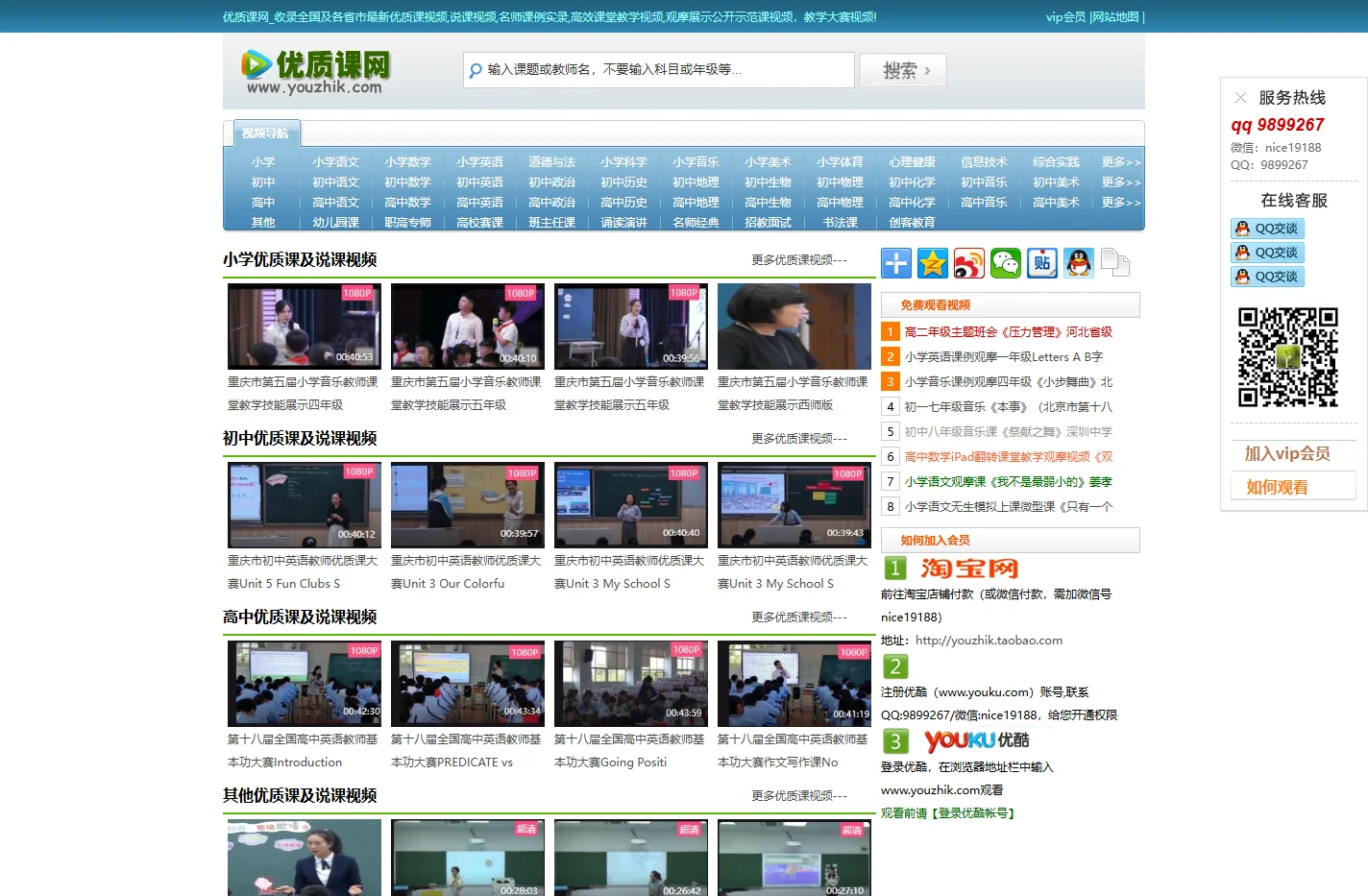The width and height of the screenshot is (1368, 896).
Task: Open 高中物理 category
Action: tap(840, 203)
